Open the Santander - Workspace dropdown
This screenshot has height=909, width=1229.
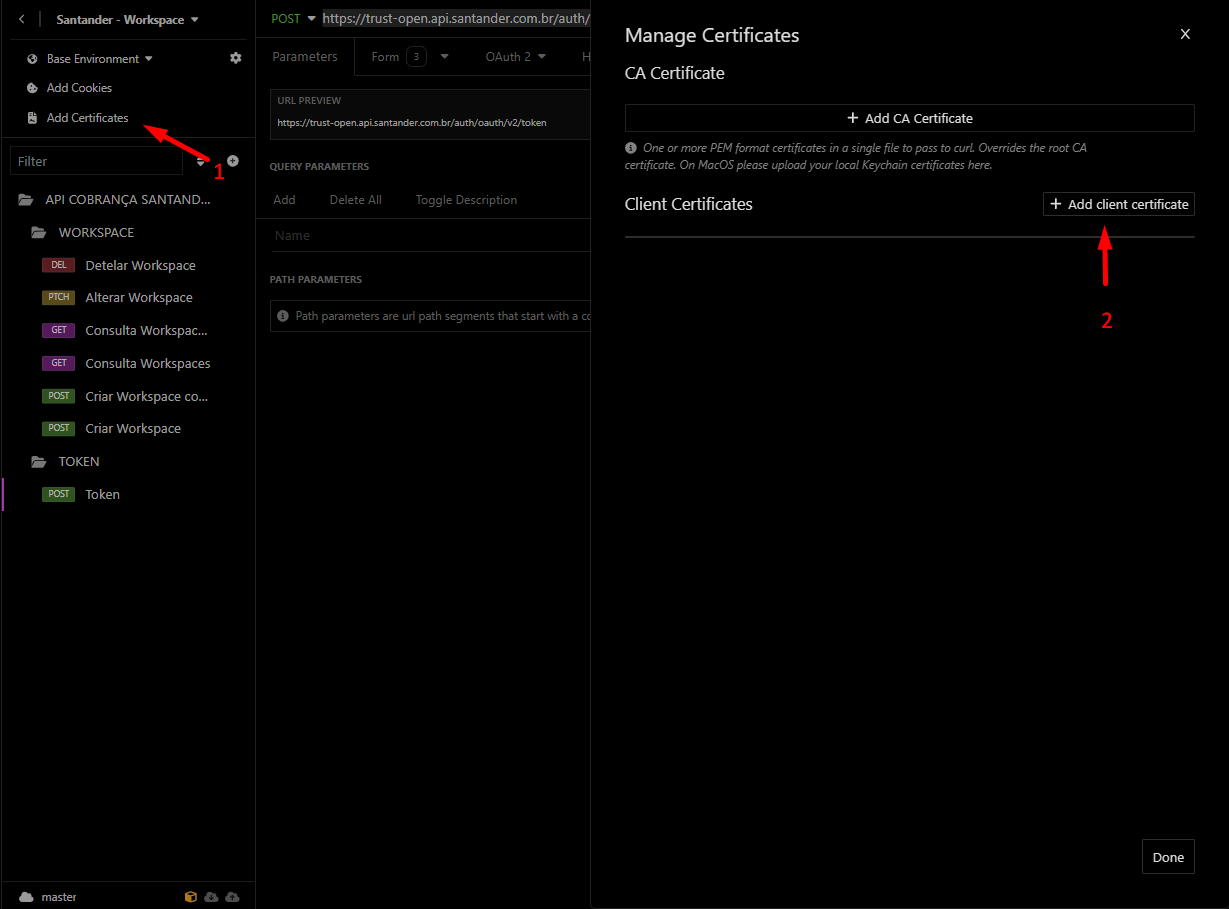pyautogui.click(x=127, y=20)
